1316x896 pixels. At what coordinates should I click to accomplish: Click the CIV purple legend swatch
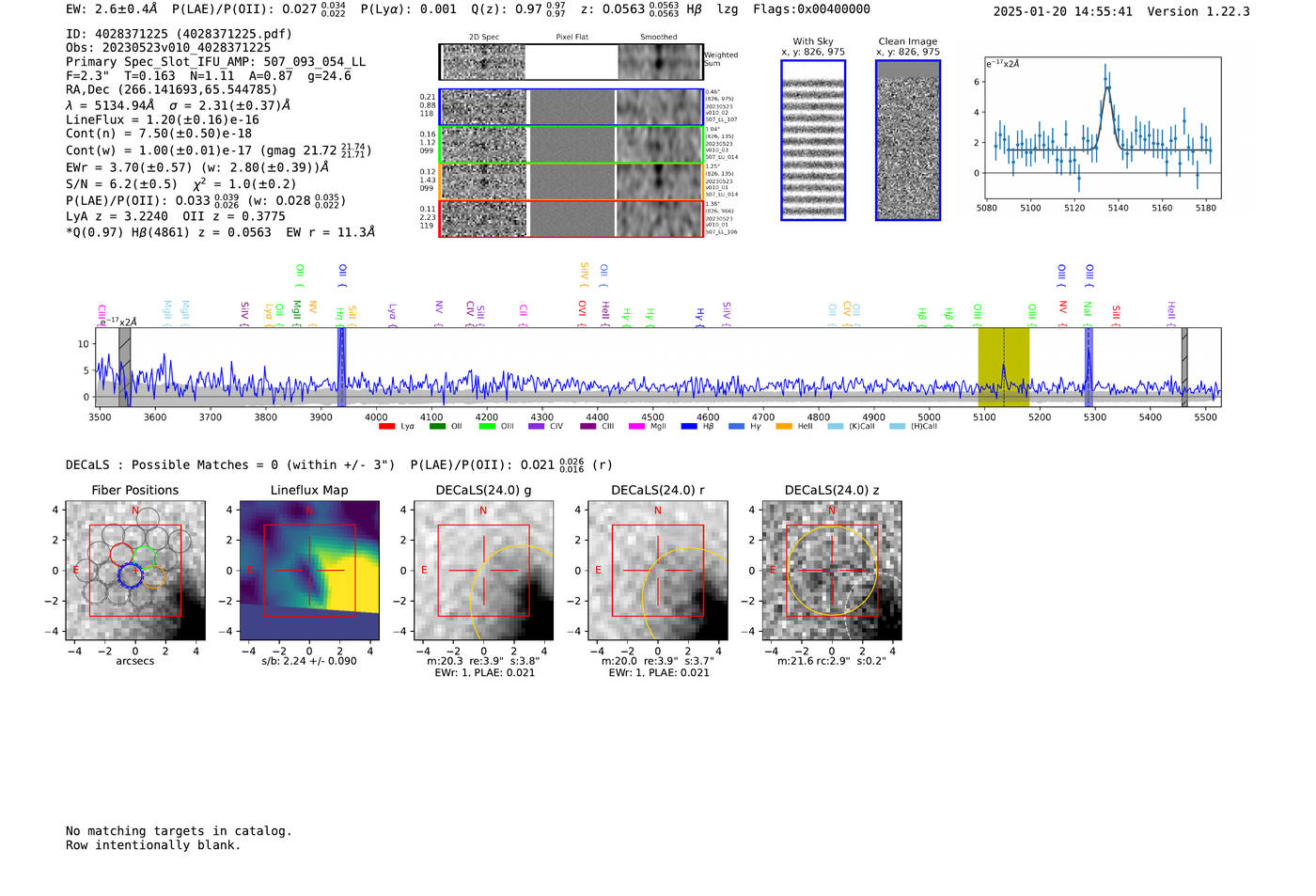click(537, 427)
